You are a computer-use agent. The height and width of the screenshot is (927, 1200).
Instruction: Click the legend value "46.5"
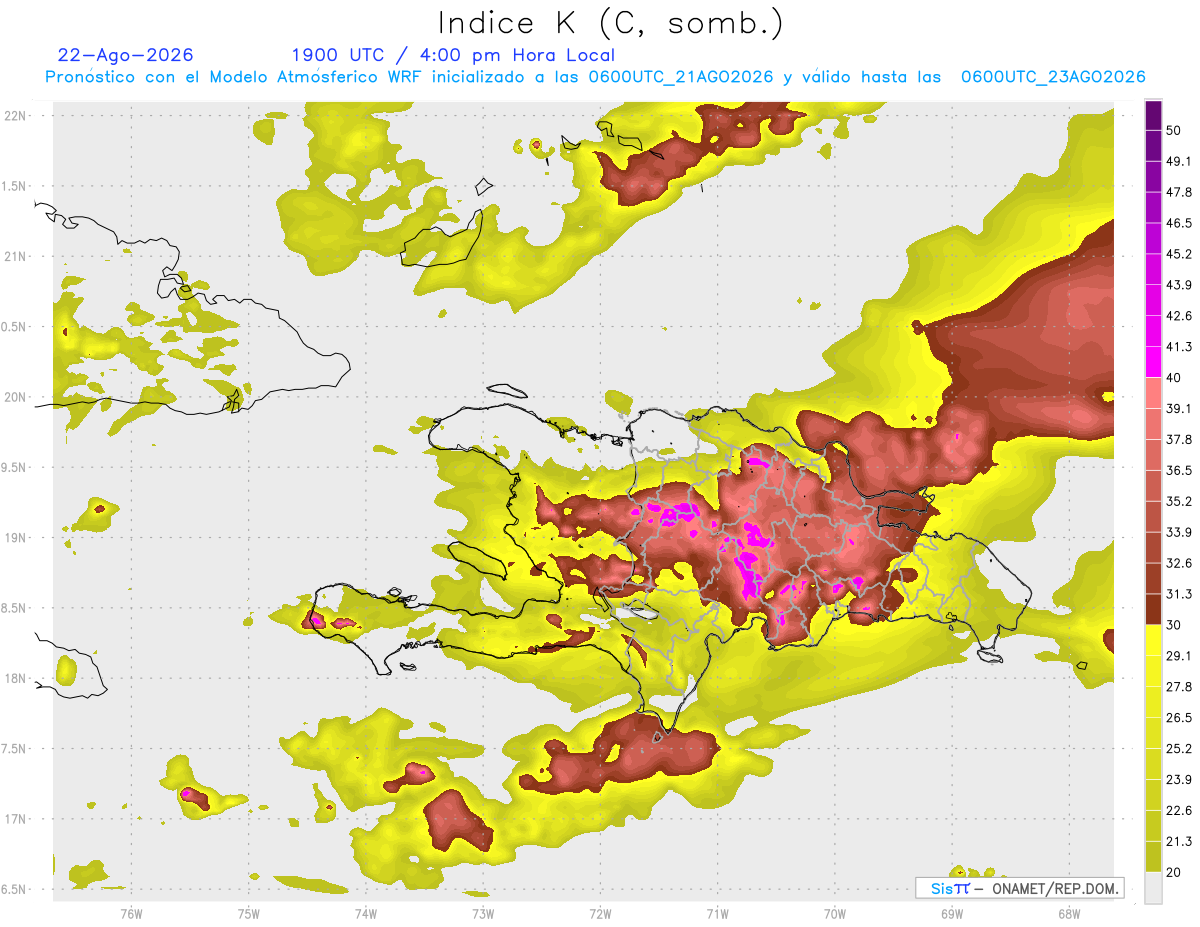click(1179, 223)
